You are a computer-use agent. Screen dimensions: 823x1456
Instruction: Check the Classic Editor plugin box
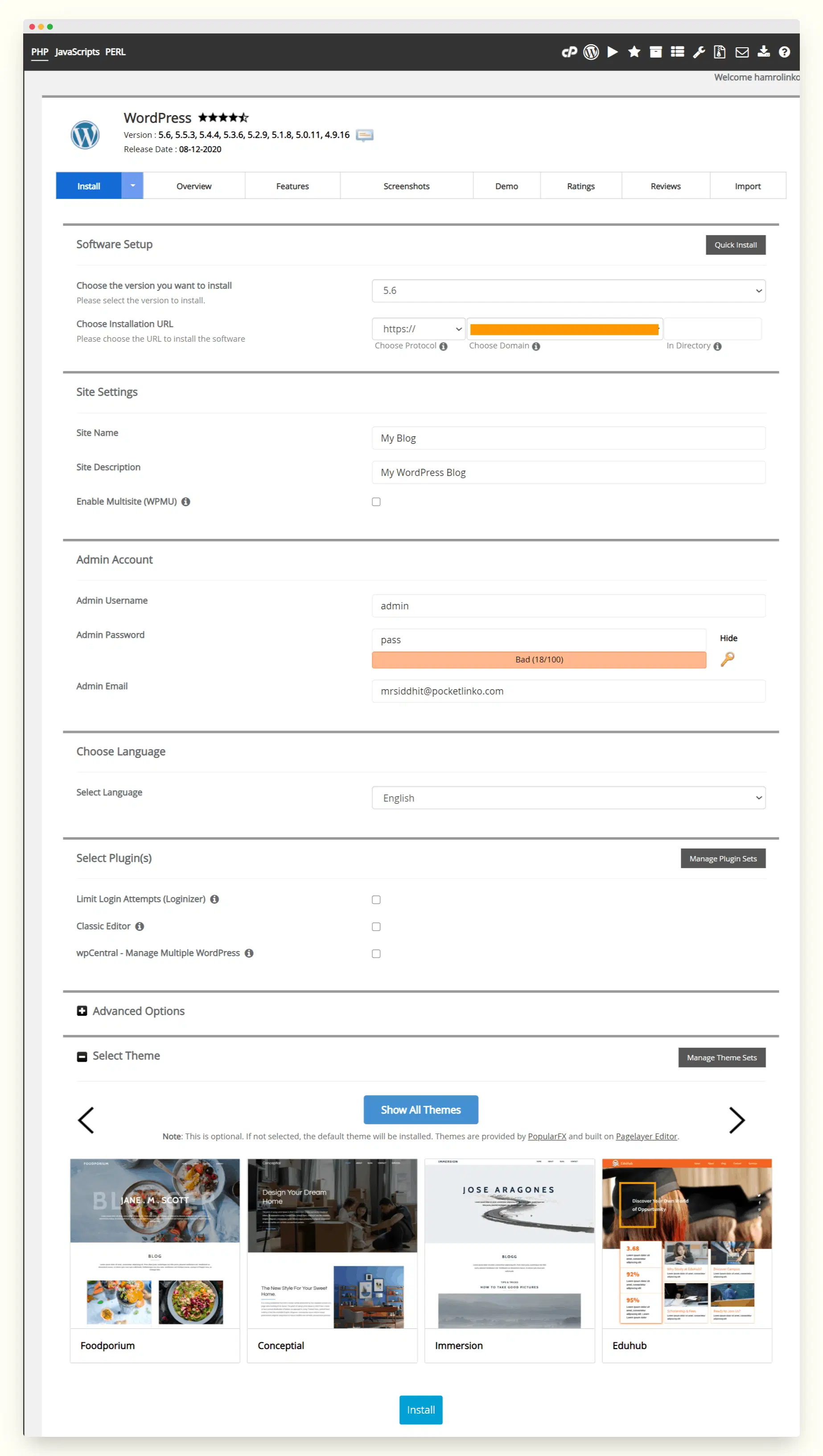coord(376,927)
